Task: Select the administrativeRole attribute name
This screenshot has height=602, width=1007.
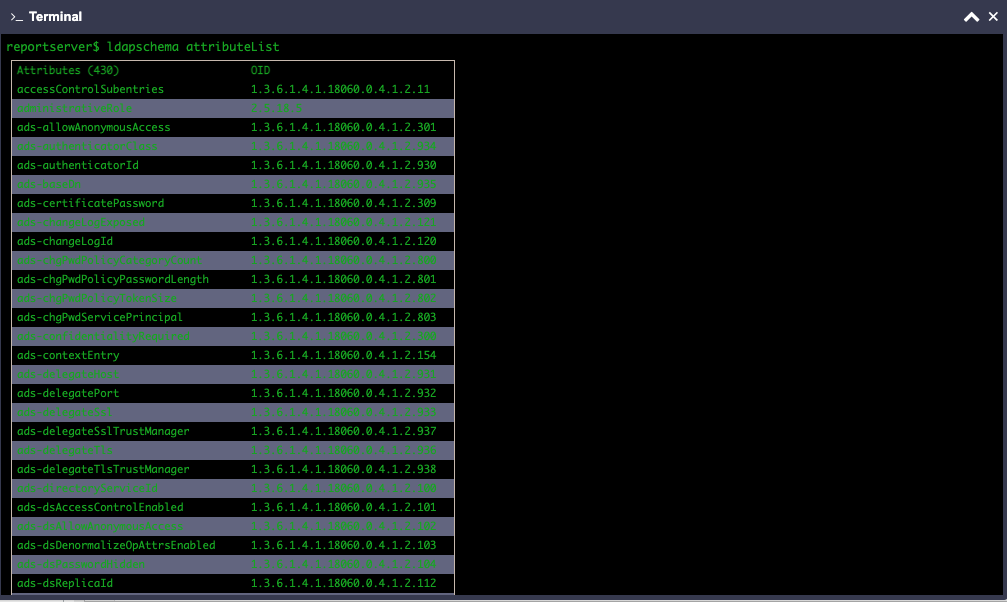Action: (74, 108)
